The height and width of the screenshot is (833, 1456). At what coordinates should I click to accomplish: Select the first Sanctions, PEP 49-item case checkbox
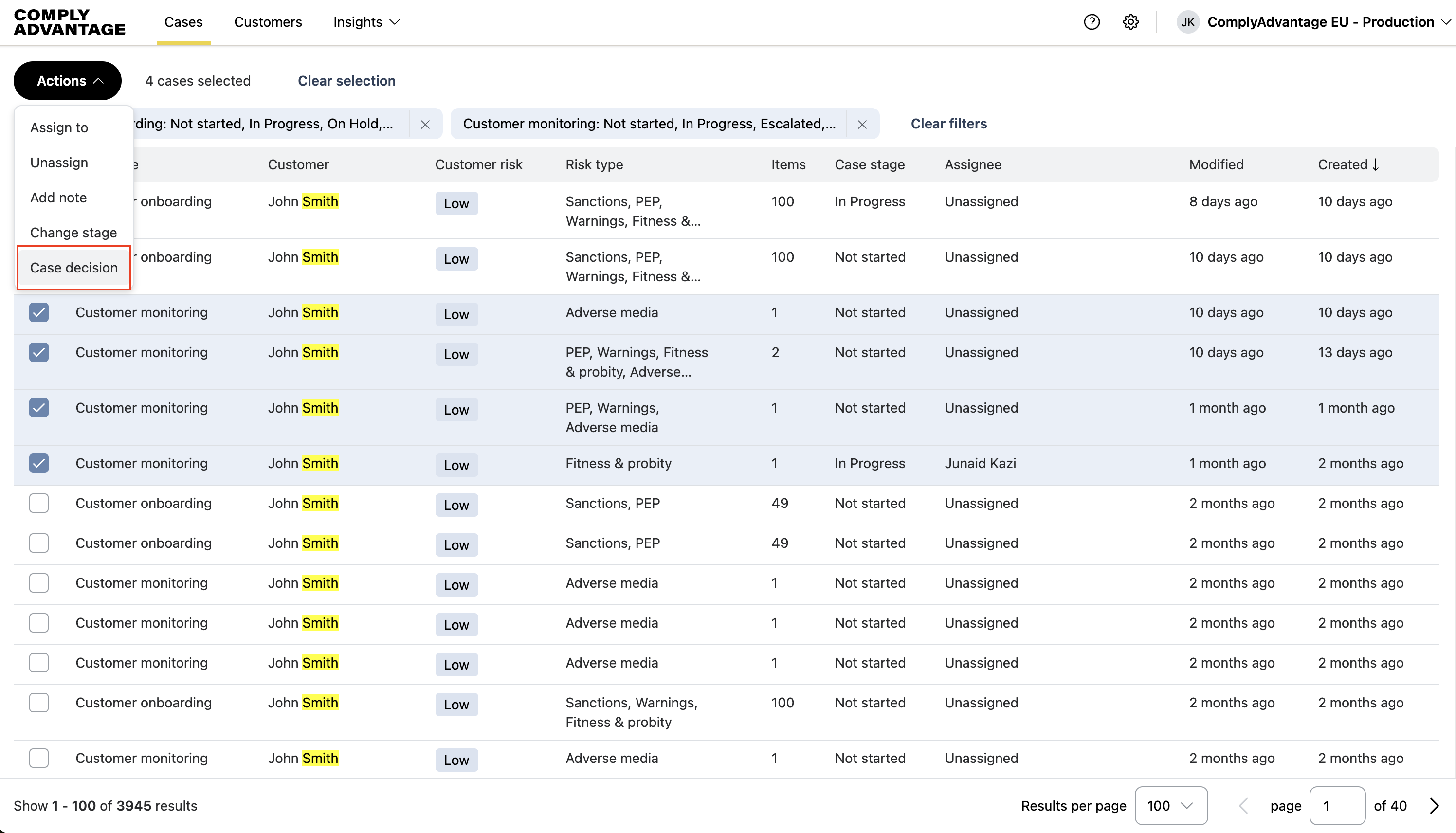coord(39,503)
